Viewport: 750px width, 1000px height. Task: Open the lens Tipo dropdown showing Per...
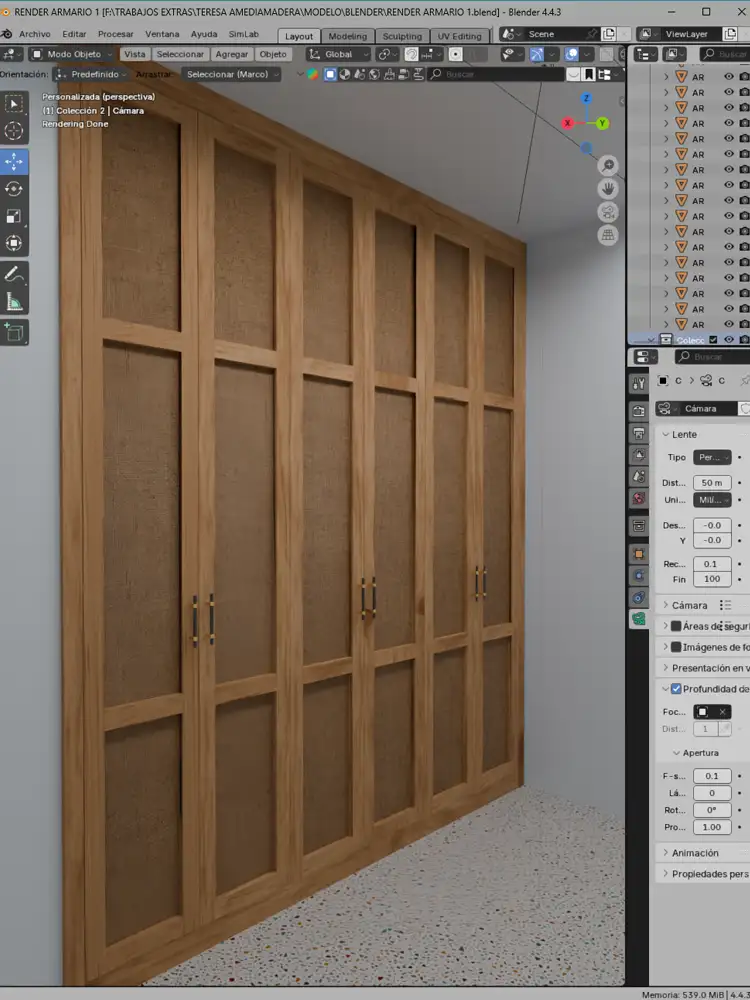point(712,457)
